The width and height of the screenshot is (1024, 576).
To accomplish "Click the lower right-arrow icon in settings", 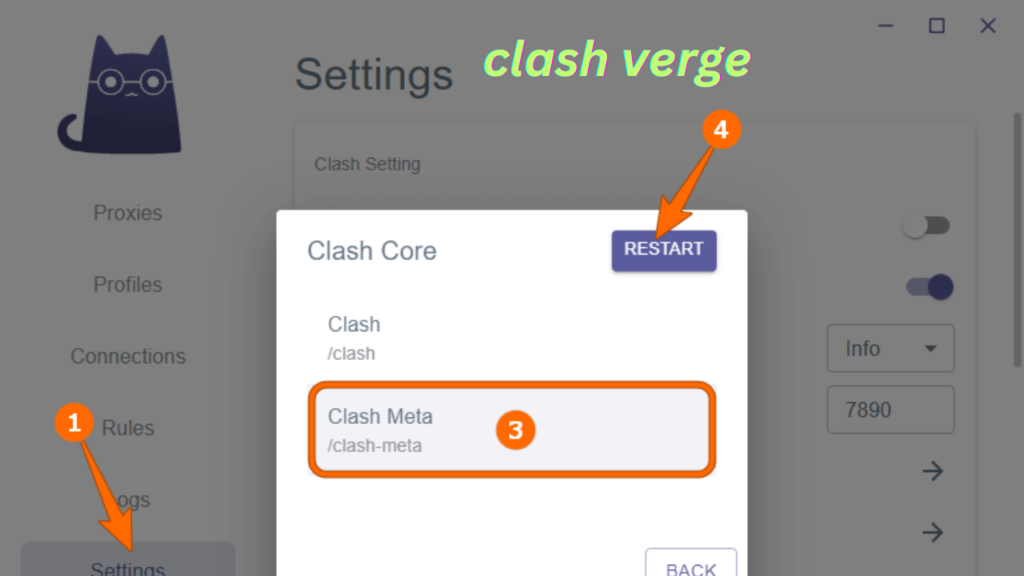I will coord(933,532).
